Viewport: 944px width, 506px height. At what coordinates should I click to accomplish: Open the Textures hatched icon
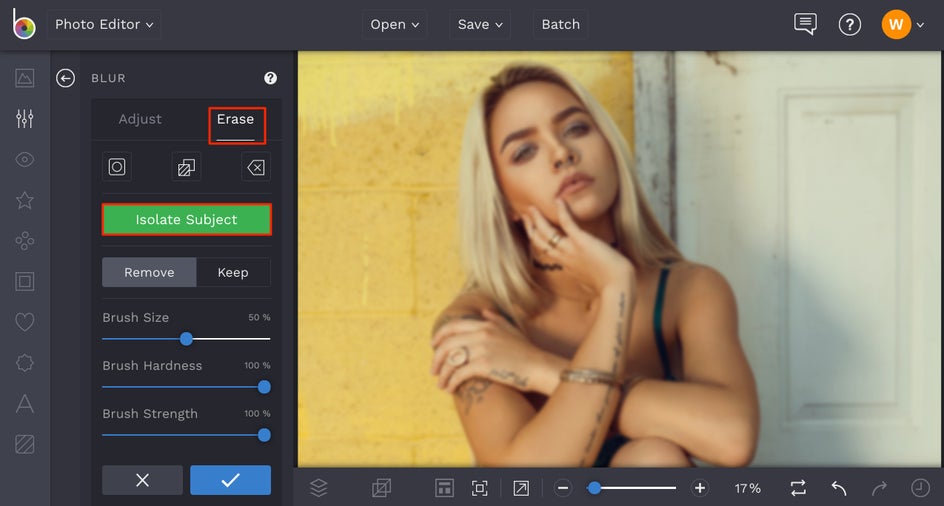[x=25, y=444]
